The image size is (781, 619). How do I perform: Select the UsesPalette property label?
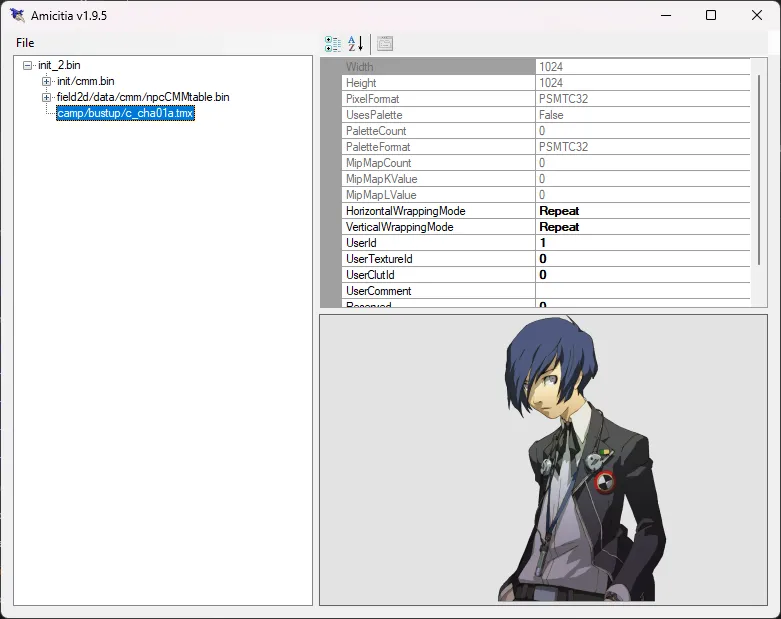click(374, 115)
